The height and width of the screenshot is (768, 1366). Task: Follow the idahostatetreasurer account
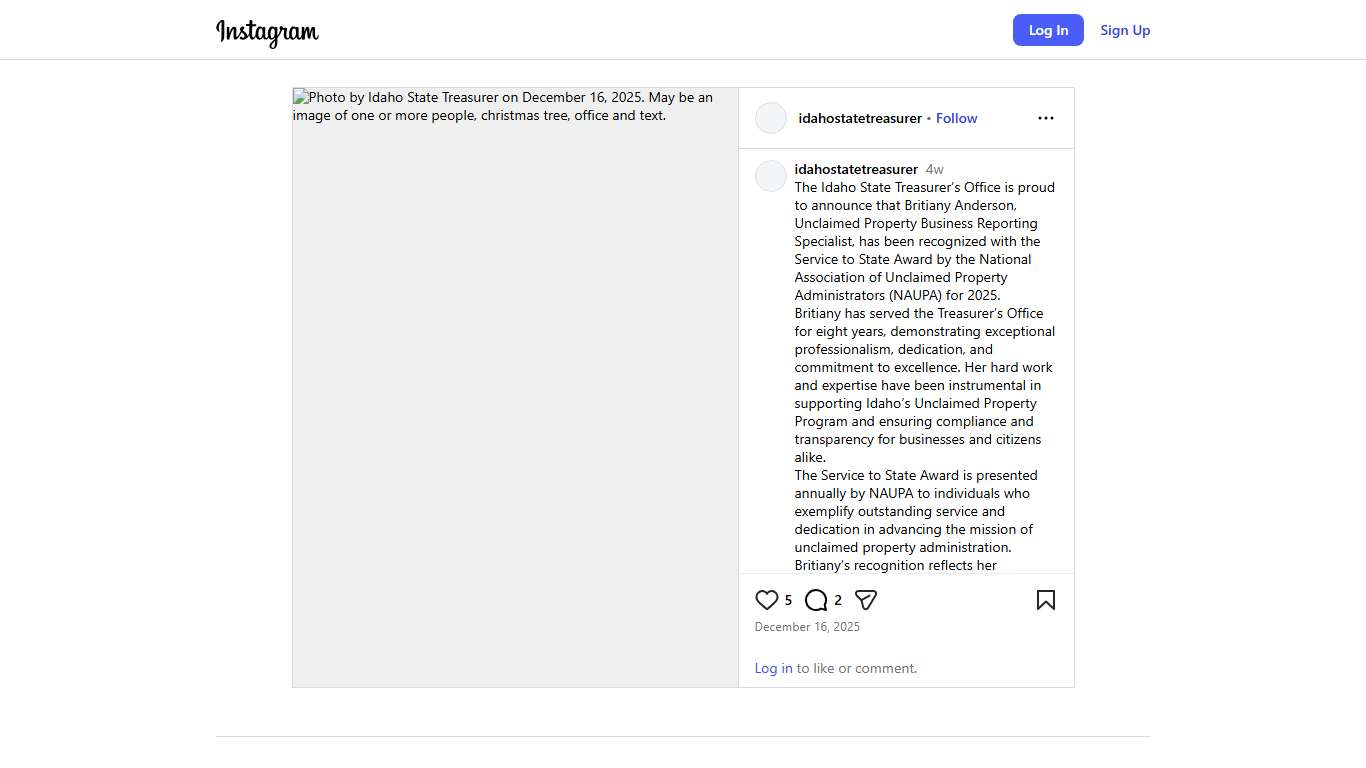[x=956, y=118]
